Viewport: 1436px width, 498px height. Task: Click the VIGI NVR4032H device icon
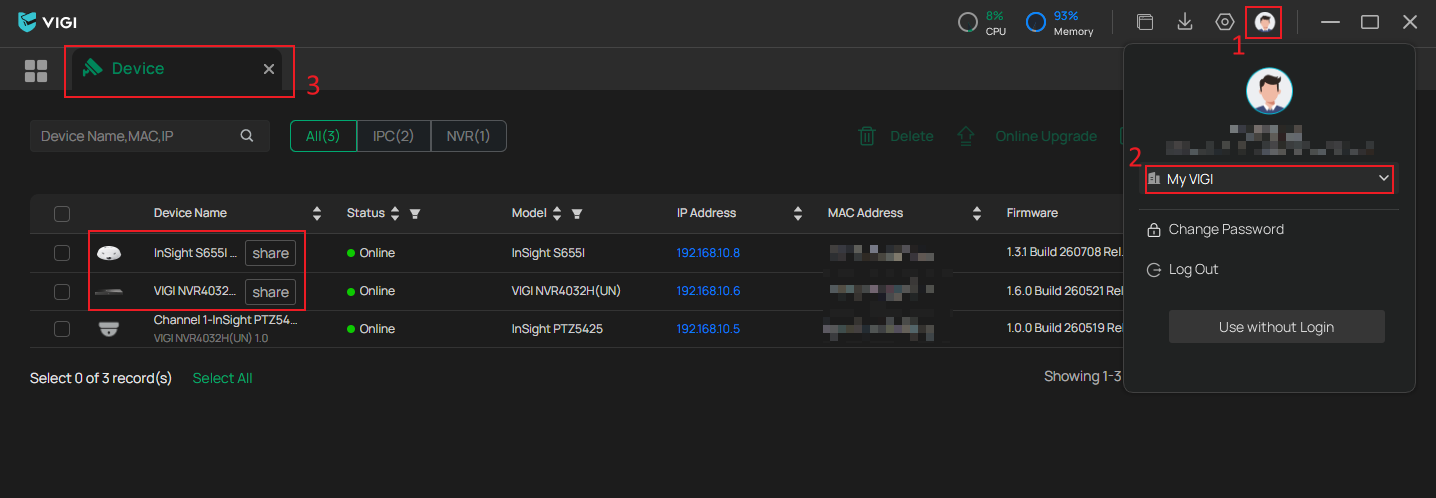point(109,291)
